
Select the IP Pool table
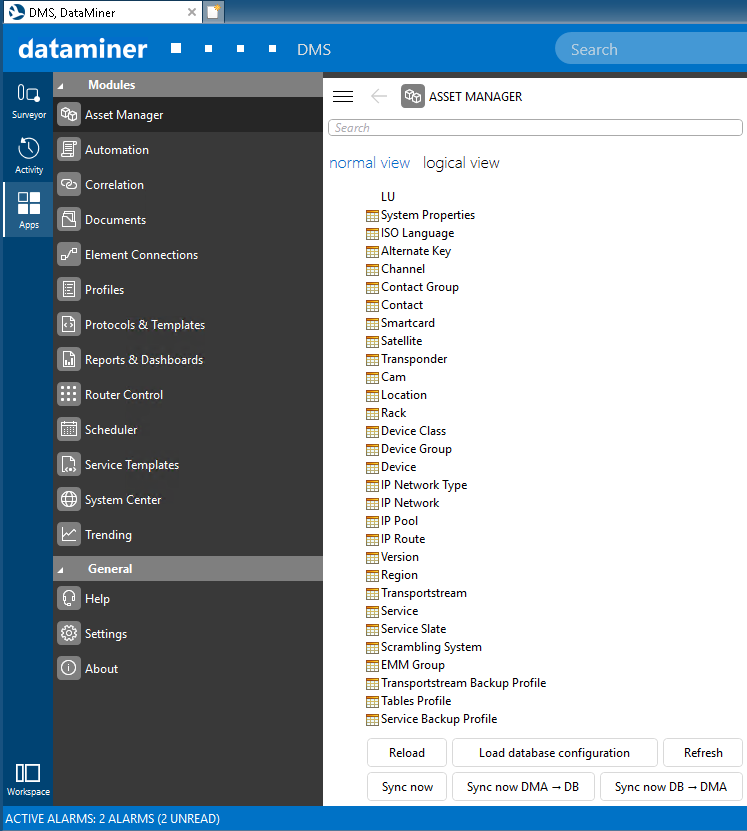pyautogui.click(x=399, y=521)
